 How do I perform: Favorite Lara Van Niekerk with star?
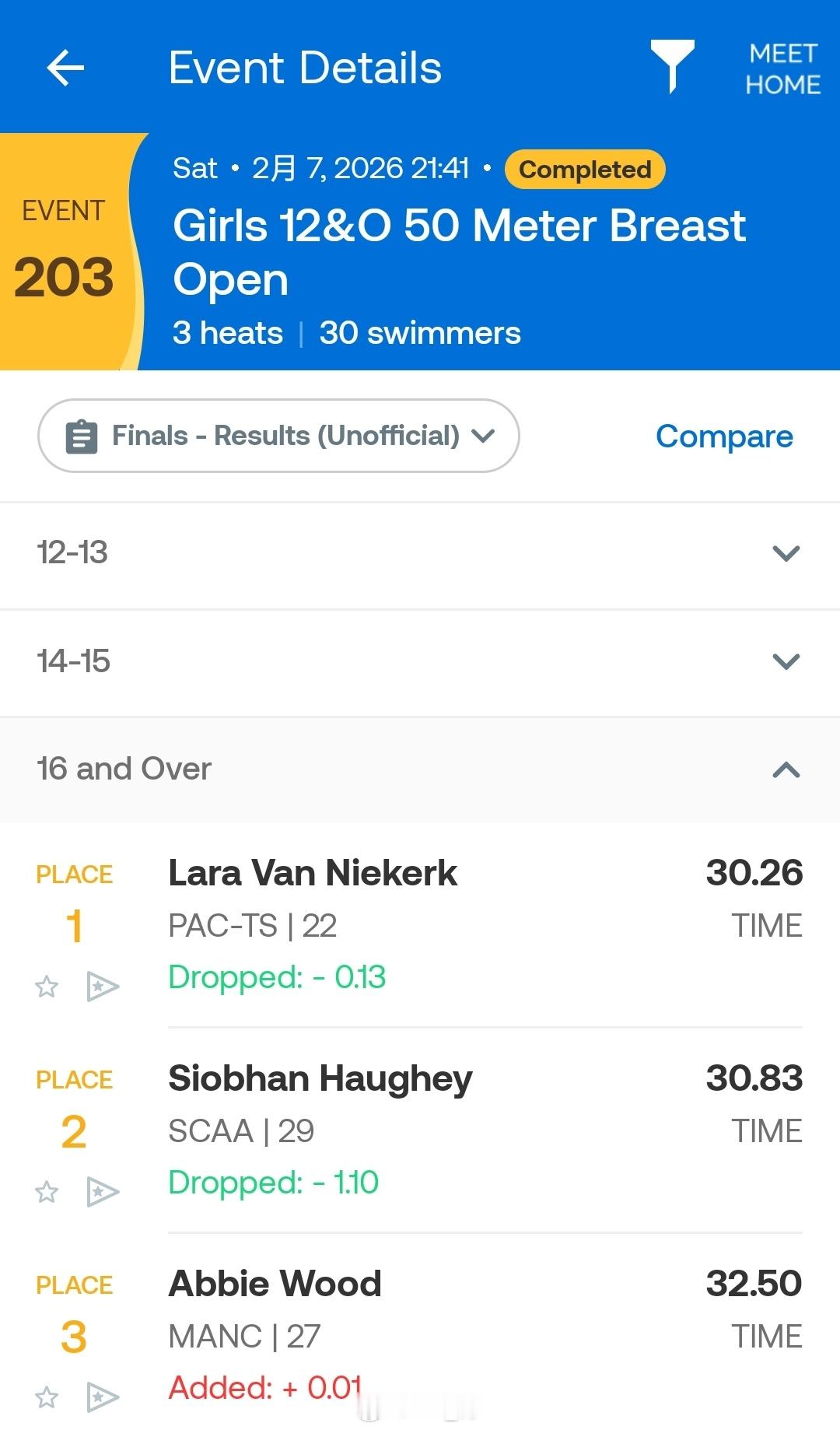[47, 987]
